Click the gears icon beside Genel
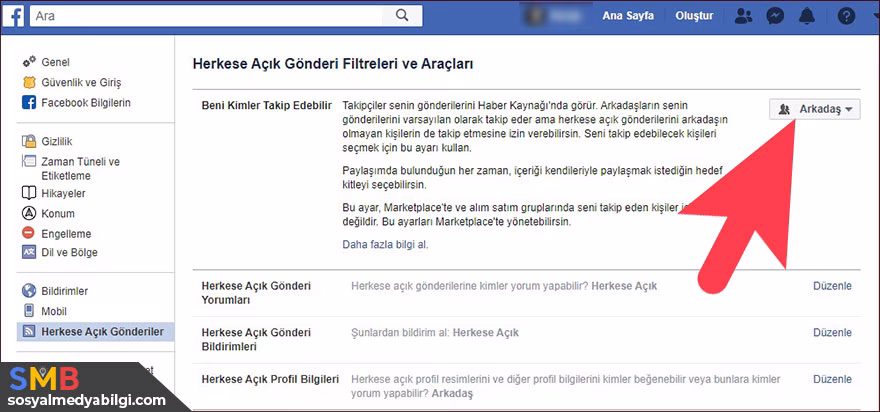This screenshot has width=880, height=412. [x=29, y=61]
